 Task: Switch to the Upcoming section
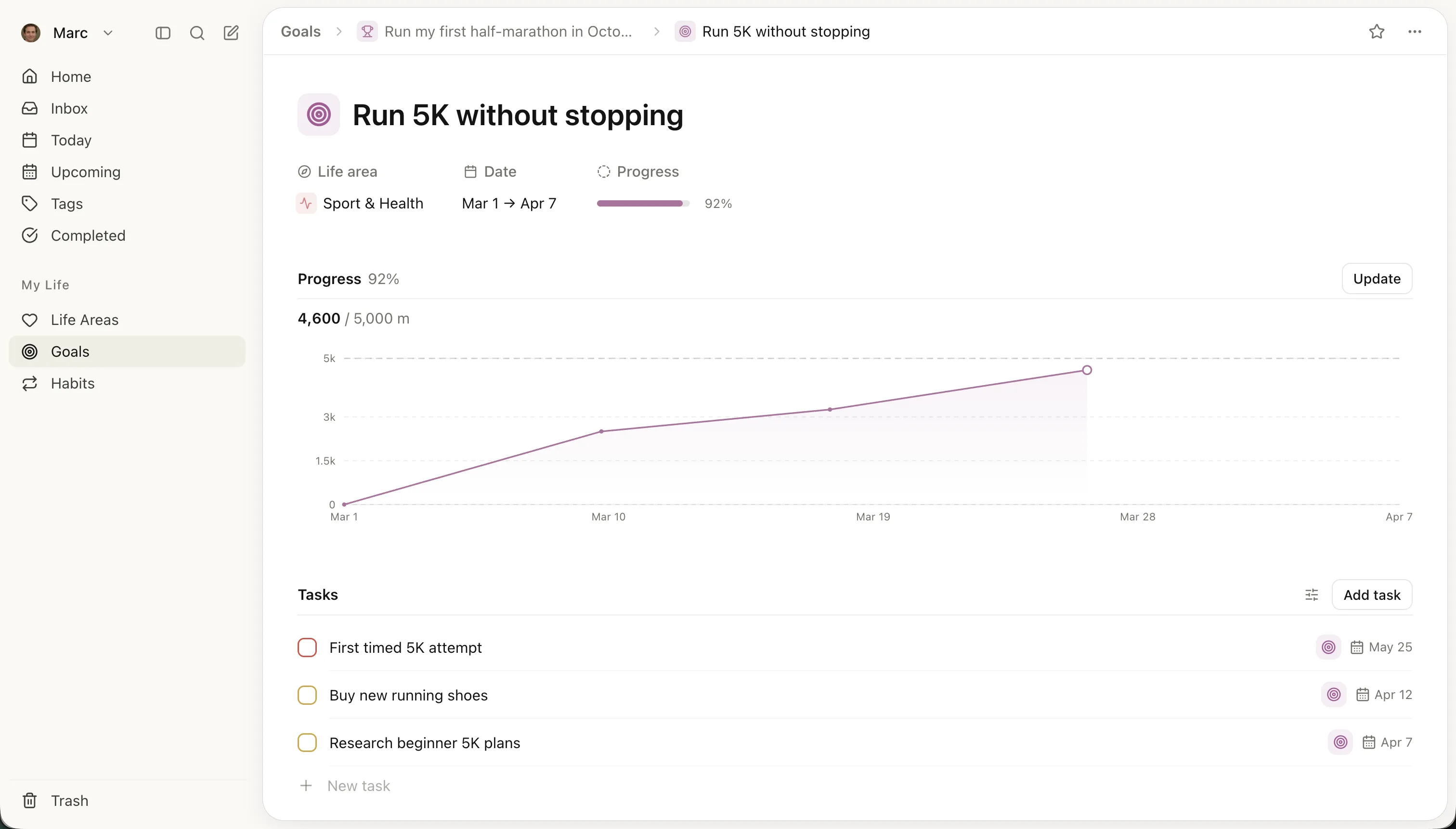point(85,171)
